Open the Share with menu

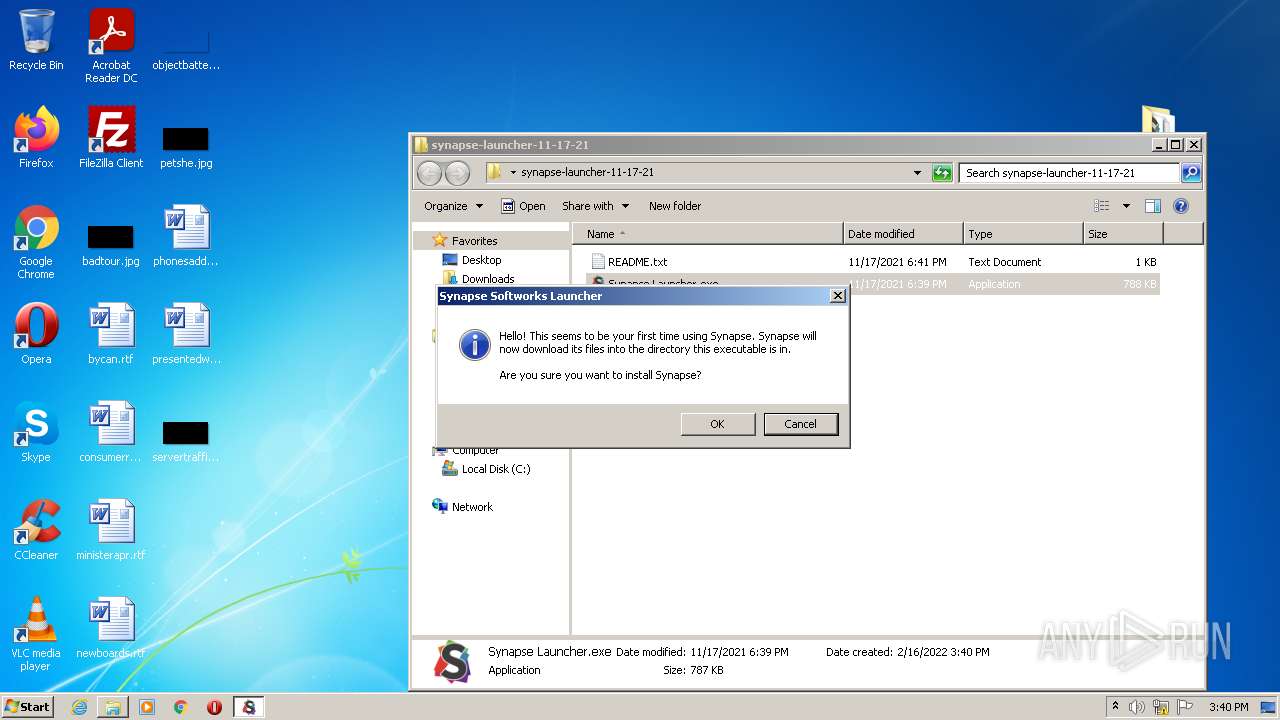[x=595, y=206]
